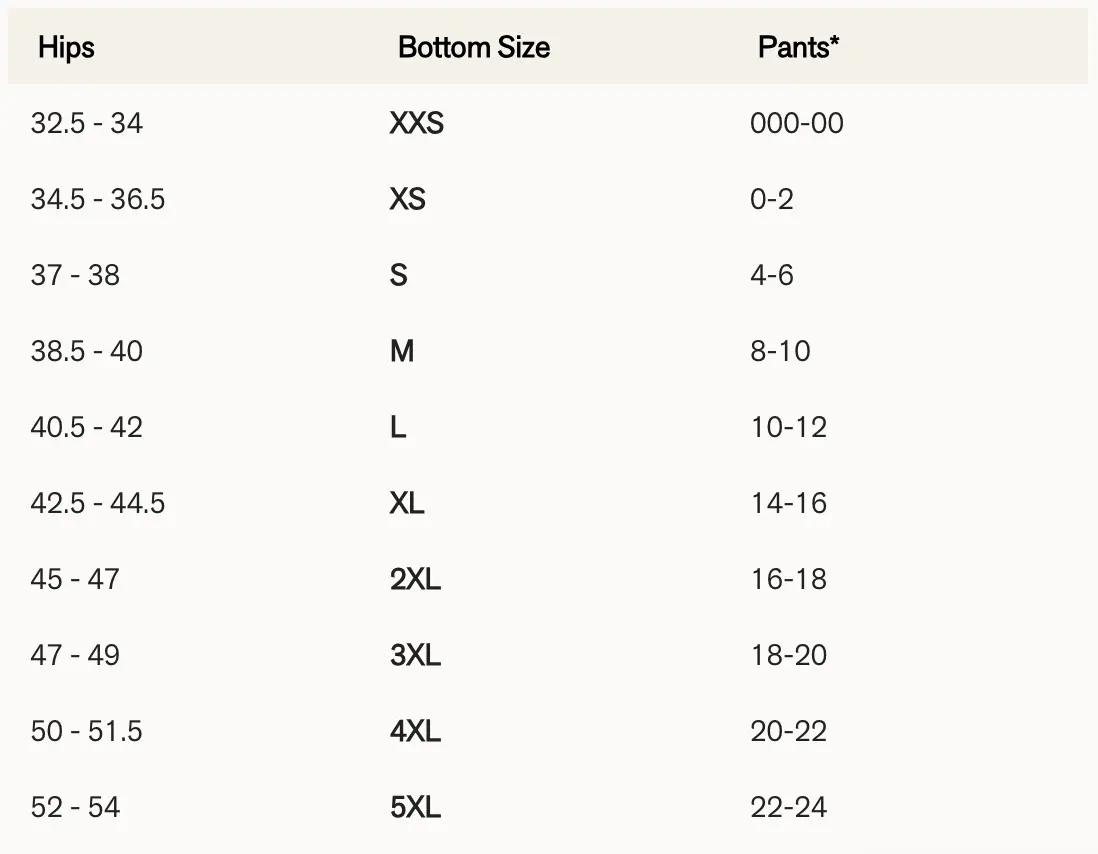Select pants size 4-6

[772, 275]
